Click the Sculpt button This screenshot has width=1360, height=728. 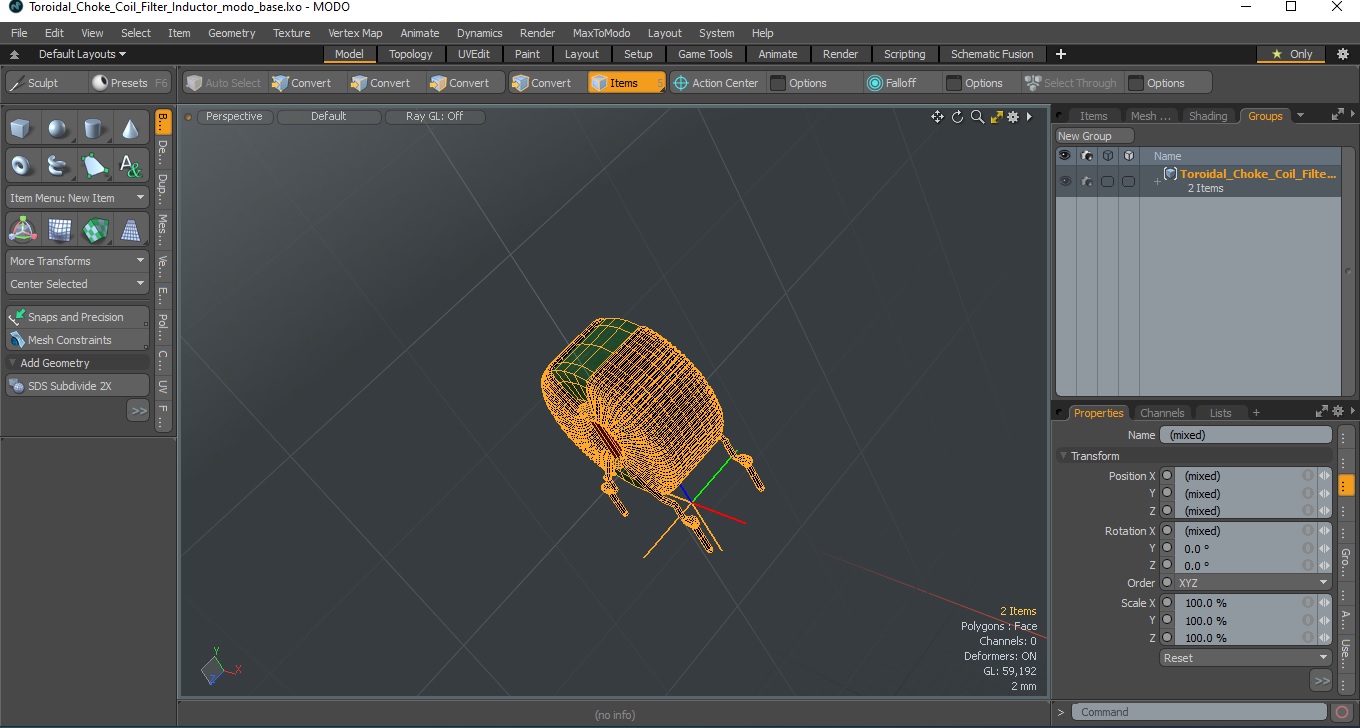point(45,83)
